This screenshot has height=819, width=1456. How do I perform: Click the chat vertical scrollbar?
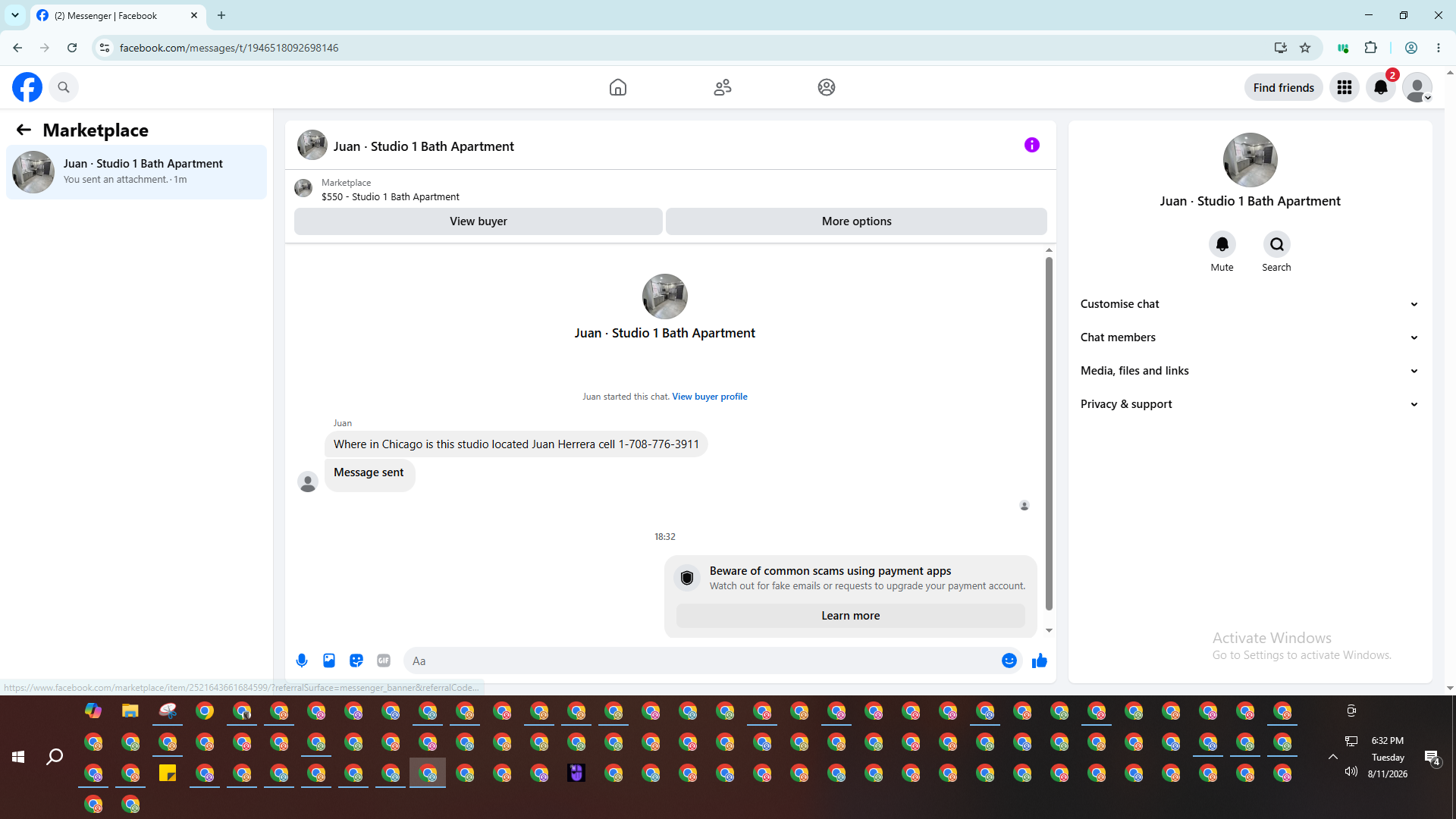(1049, 432)
